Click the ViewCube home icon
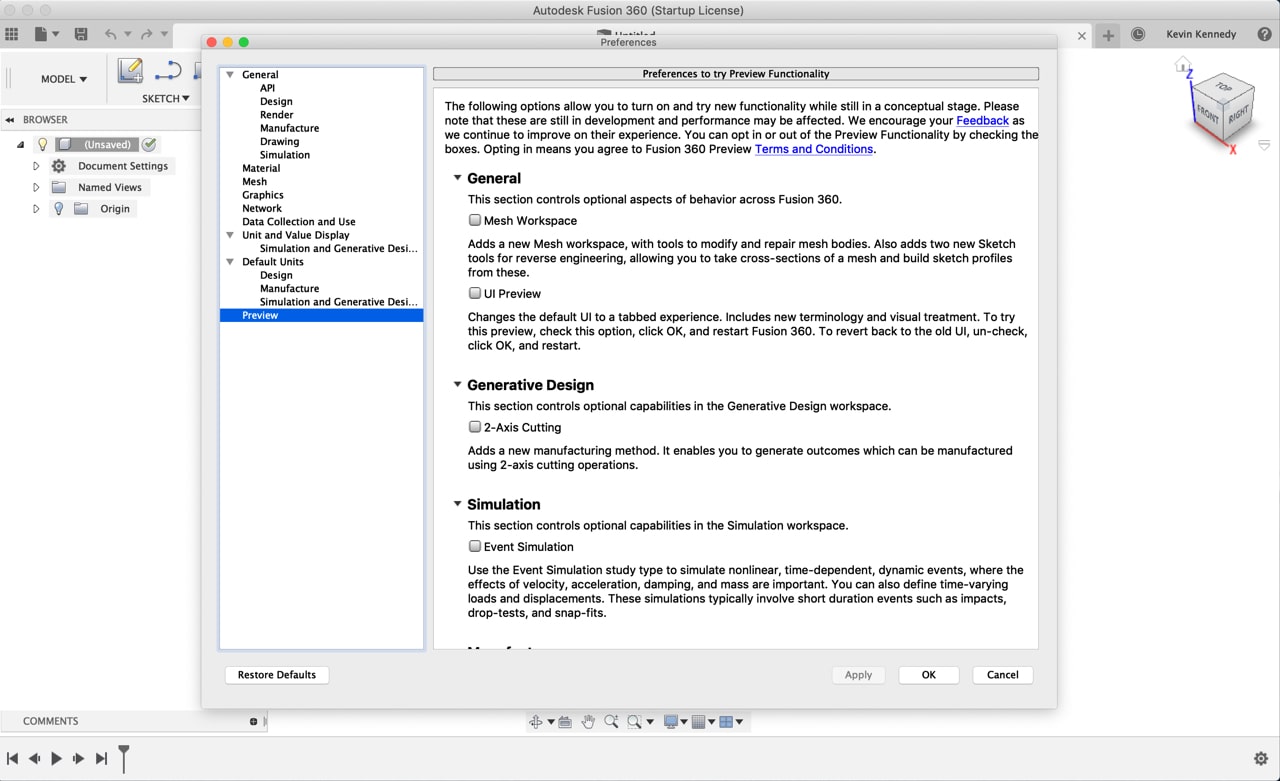1280x781 pixels. click(x=1183, y=64)
